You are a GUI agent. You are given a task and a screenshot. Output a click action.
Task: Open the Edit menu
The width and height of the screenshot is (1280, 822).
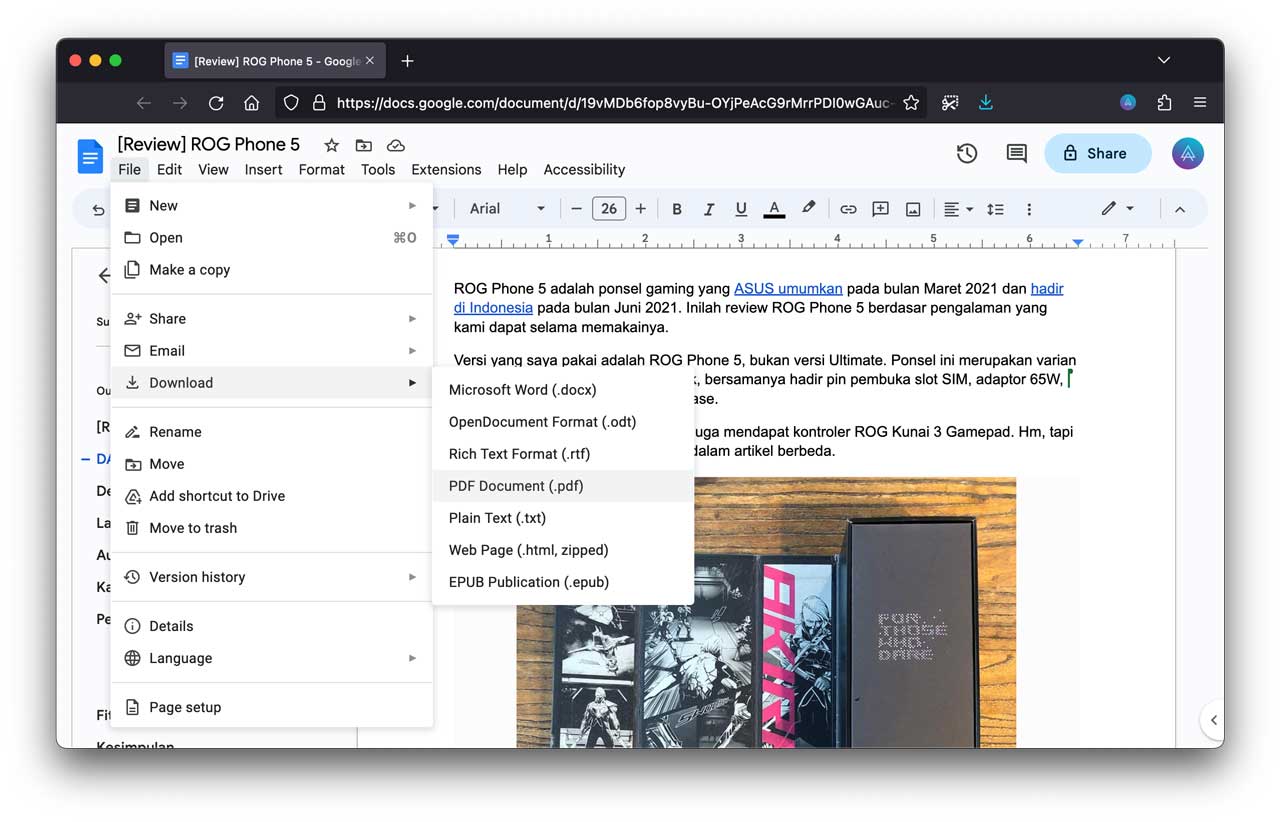pyautogui.click(x=169, y=170)
